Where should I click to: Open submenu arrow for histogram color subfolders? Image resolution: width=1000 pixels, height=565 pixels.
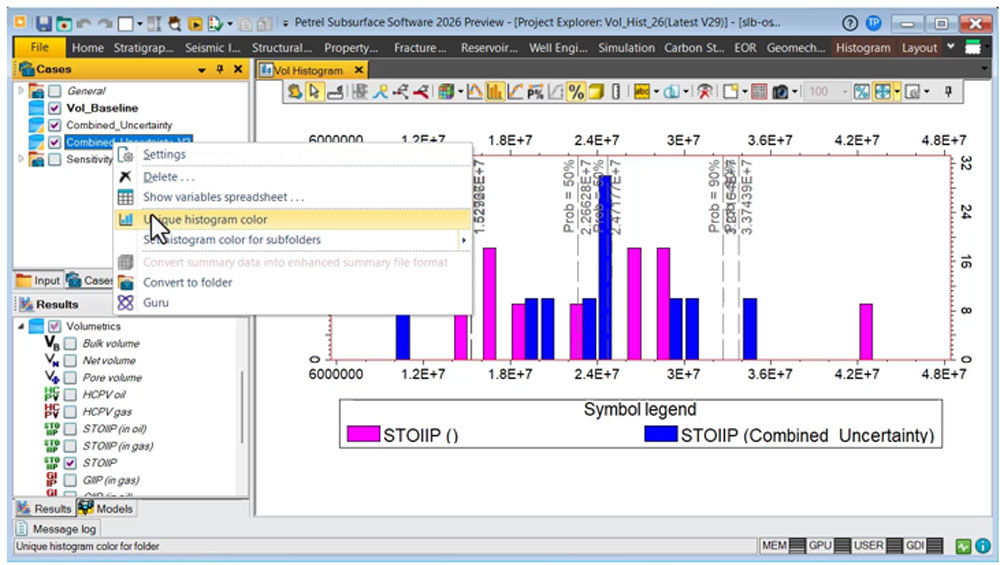click(x=464, y=240)
